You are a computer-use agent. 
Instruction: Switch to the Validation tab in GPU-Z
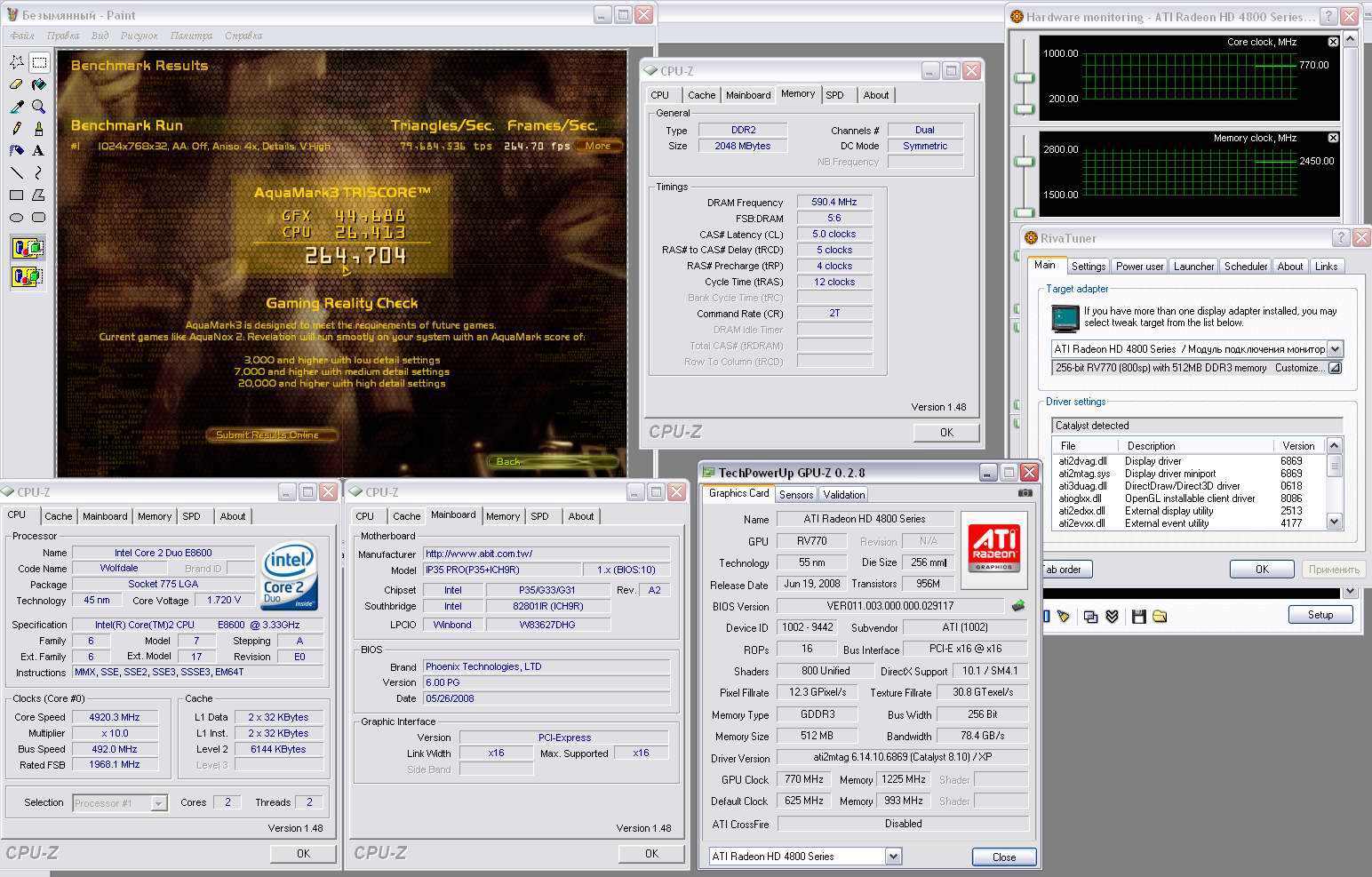[x=844, y=495]
